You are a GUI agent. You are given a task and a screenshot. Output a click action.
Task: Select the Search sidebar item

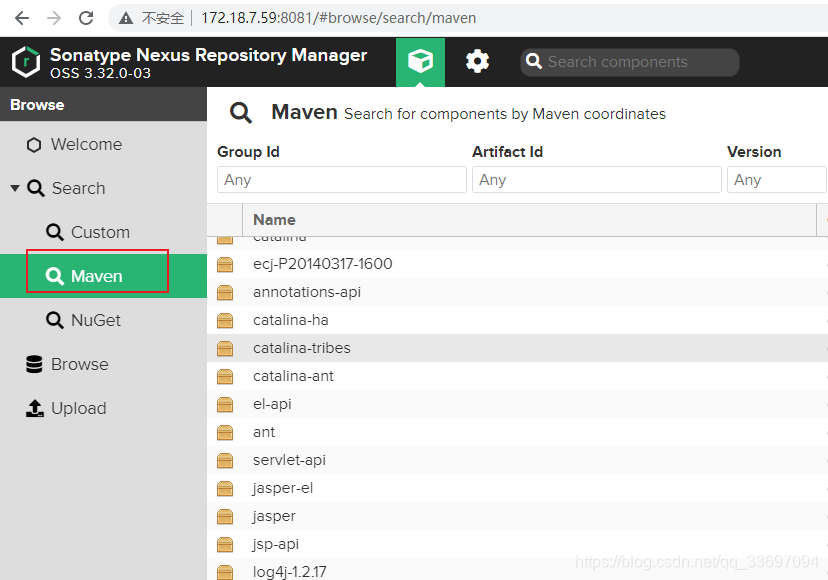click(104, 188)
